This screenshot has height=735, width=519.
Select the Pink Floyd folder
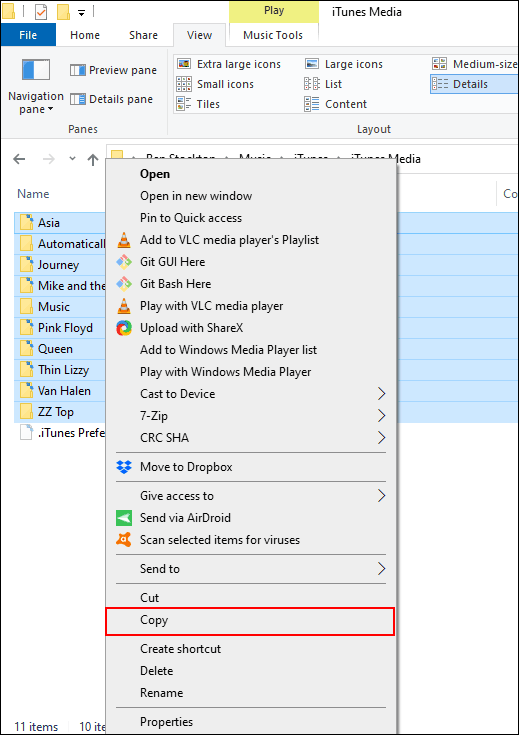tap(65, 328)
